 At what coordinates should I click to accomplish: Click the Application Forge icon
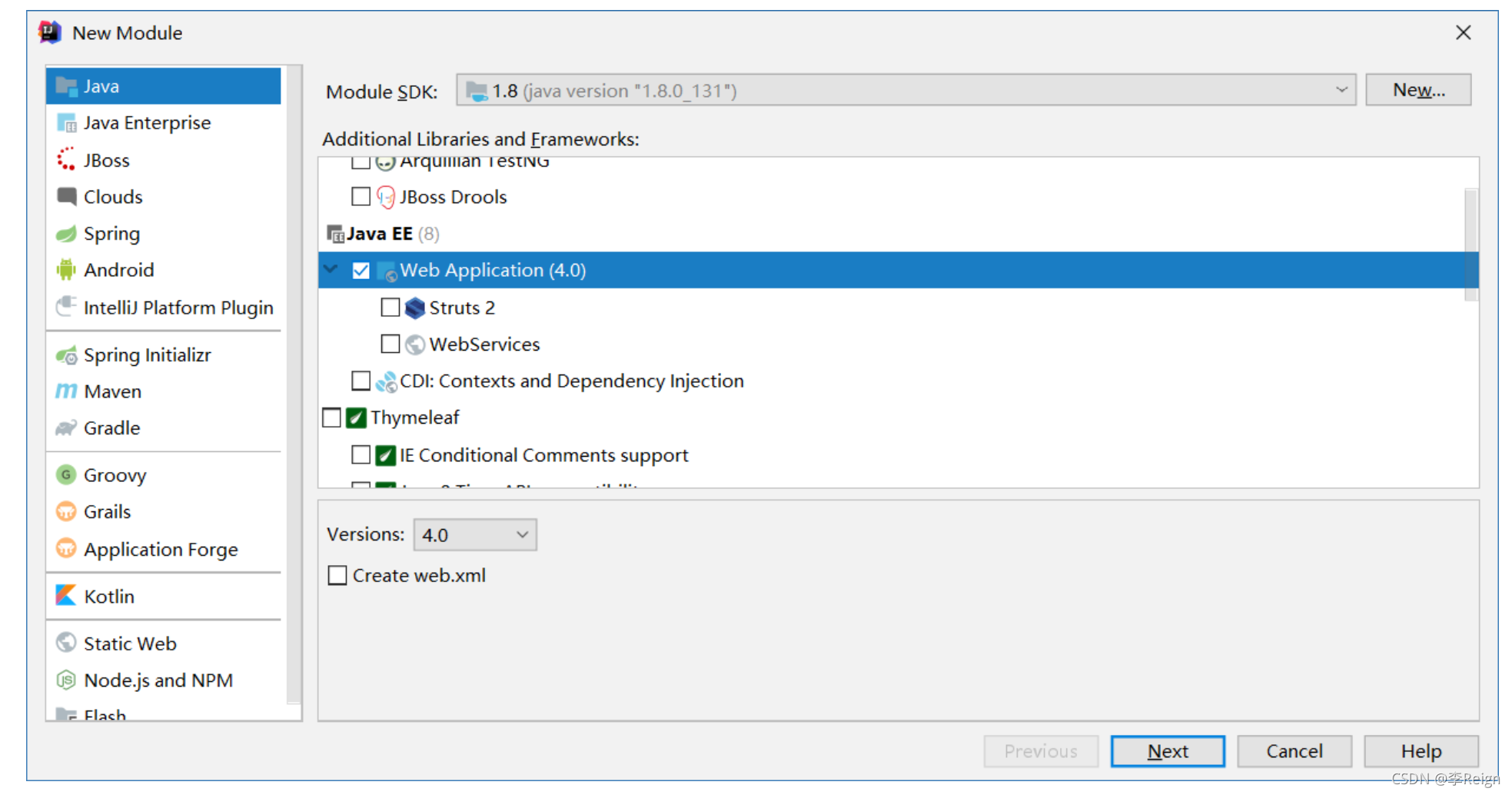67,549
